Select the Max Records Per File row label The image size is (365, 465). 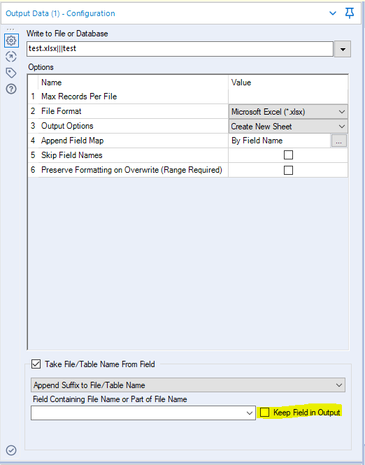click(79, 97)
